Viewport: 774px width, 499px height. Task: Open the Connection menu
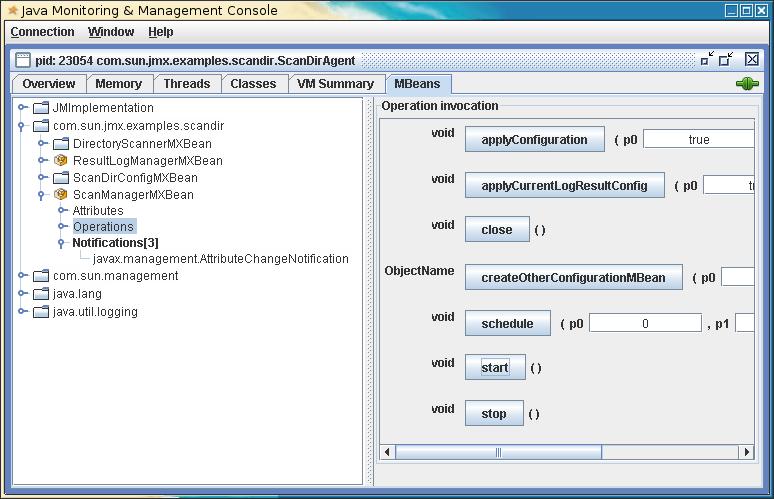click(x=42, y=32)
